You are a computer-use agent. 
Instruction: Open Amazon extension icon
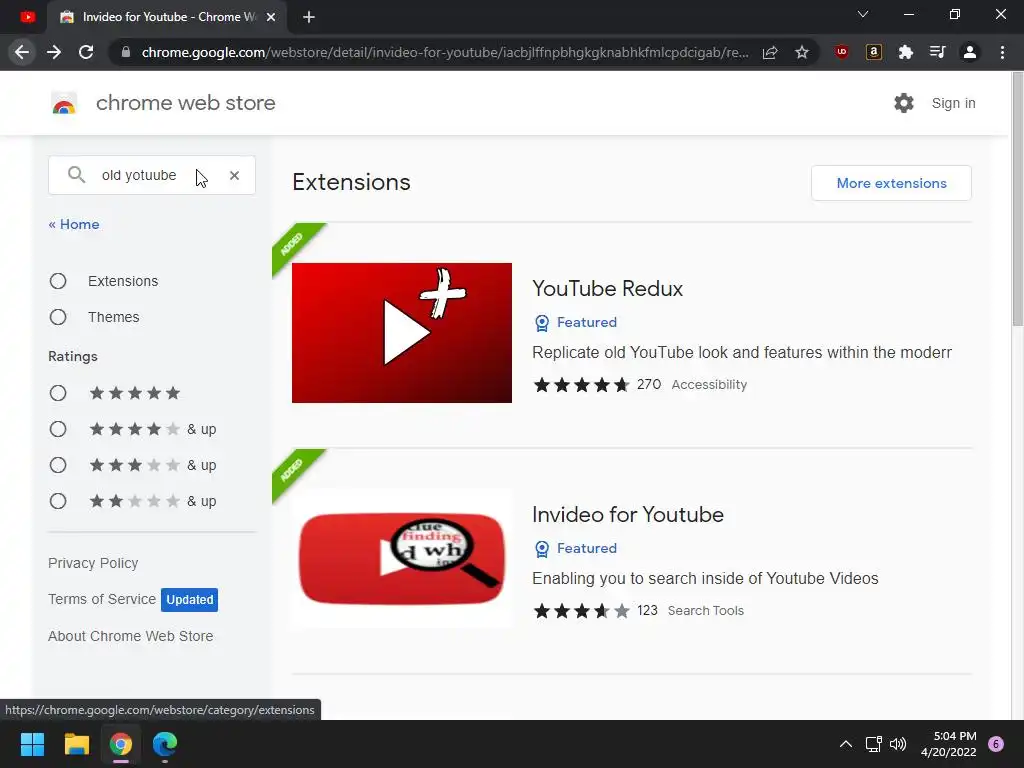pos(874,52)
